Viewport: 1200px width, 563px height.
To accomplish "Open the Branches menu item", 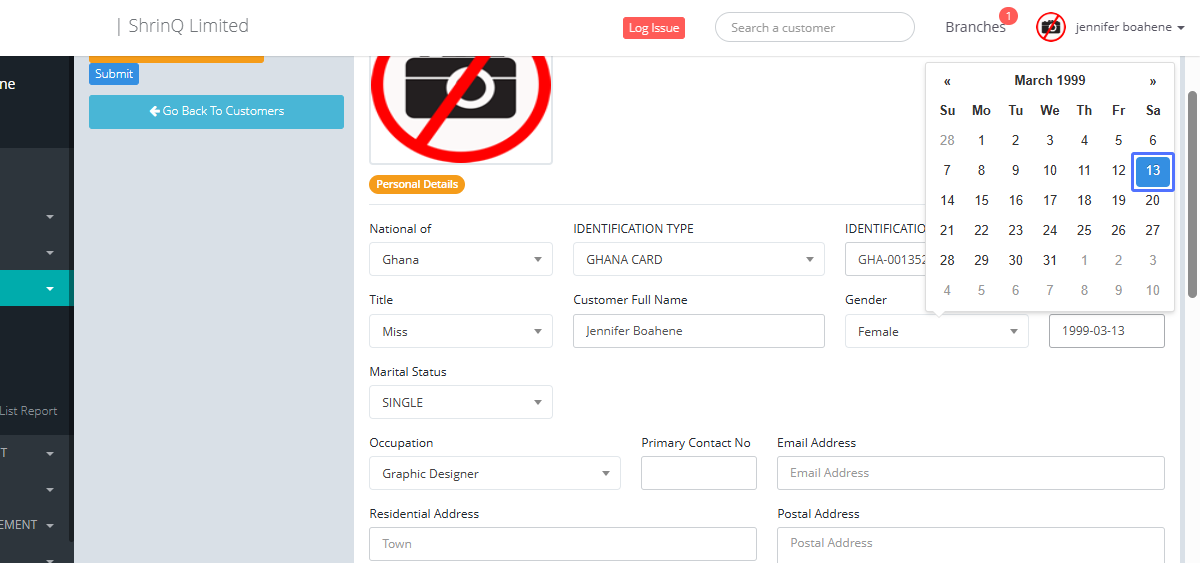I will (975, 27).
